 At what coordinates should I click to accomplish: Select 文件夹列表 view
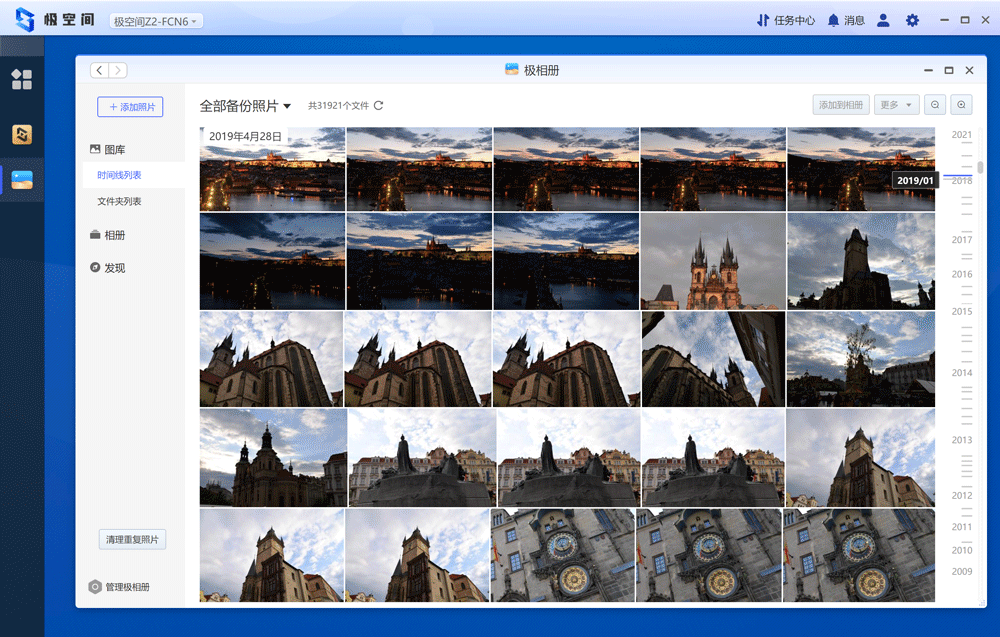point(119,201)
